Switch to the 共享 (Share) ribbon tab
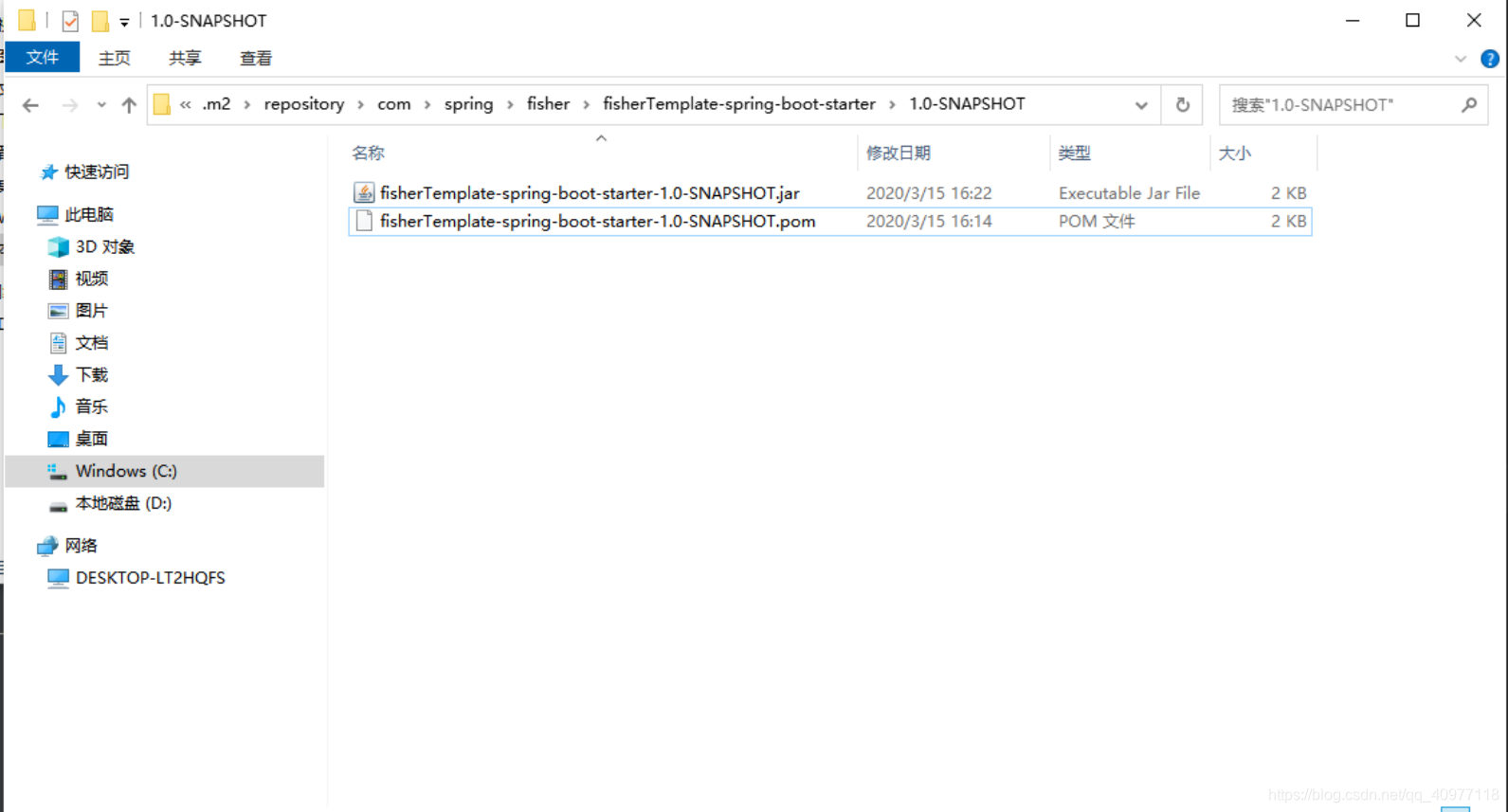The width and height of the screenshot is (1508, 812). (185, 58)
